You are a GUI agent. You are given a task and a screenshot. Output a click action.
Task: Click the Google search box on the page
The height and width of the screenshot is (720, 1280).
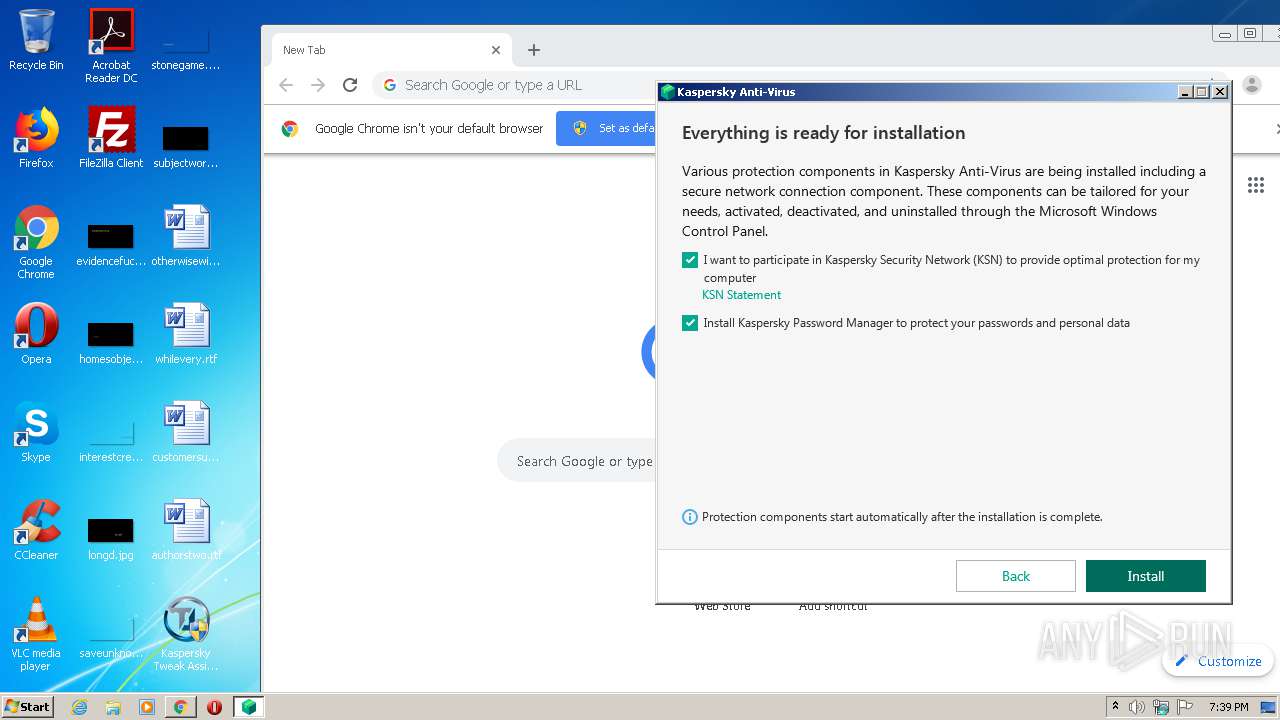coord(577,461)
